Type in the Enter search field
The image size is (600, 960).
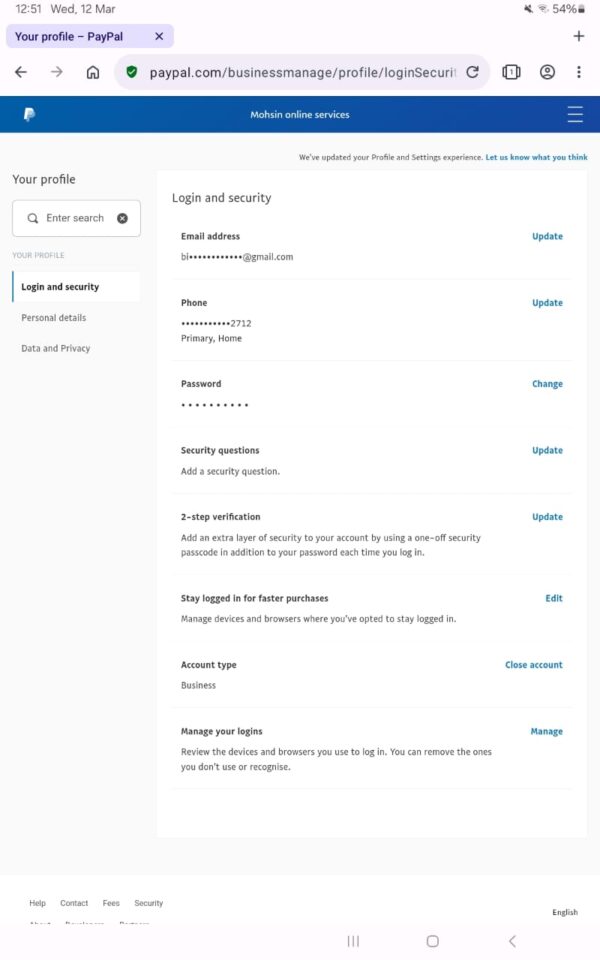point(75,218)
